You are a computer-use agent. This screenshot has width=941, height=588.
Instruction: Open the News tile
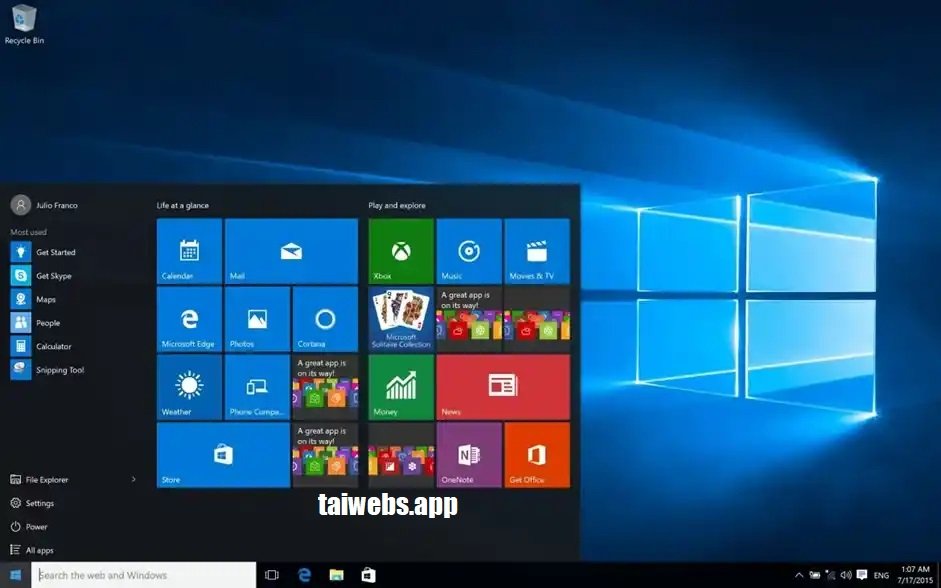(x=503, y=387)
